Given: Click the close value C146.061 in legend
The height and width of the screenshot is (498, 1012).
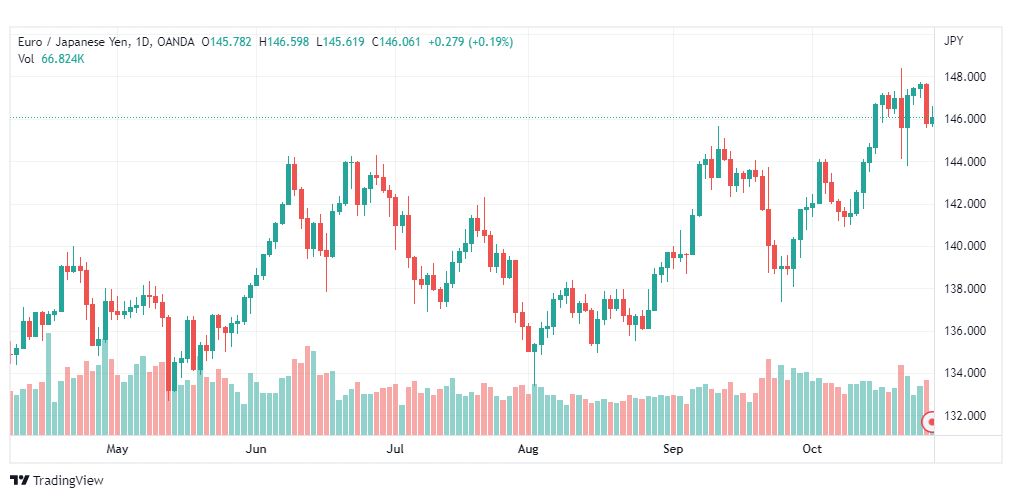Looking at the screenshot, I should pyautogui.click(x=394, y=42).
